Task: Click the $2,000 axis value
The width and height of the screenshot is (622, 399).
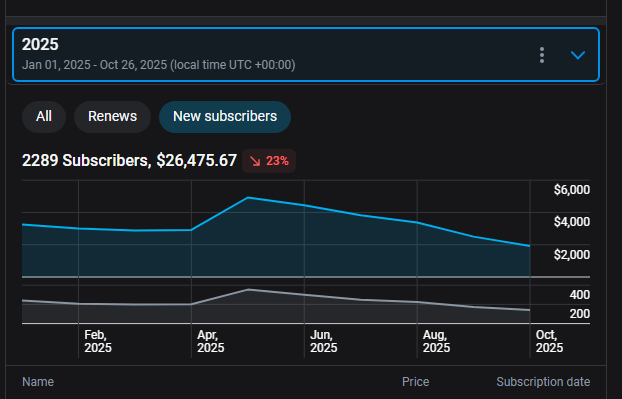Action: [572, 255]
